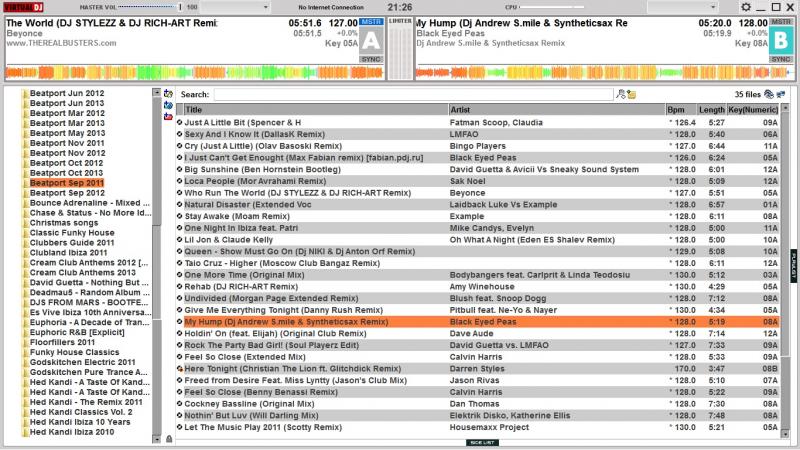The image size is (800, 450).
Task: Click the blue monitor icon at the file count's far right
Action: click(781, 94)
